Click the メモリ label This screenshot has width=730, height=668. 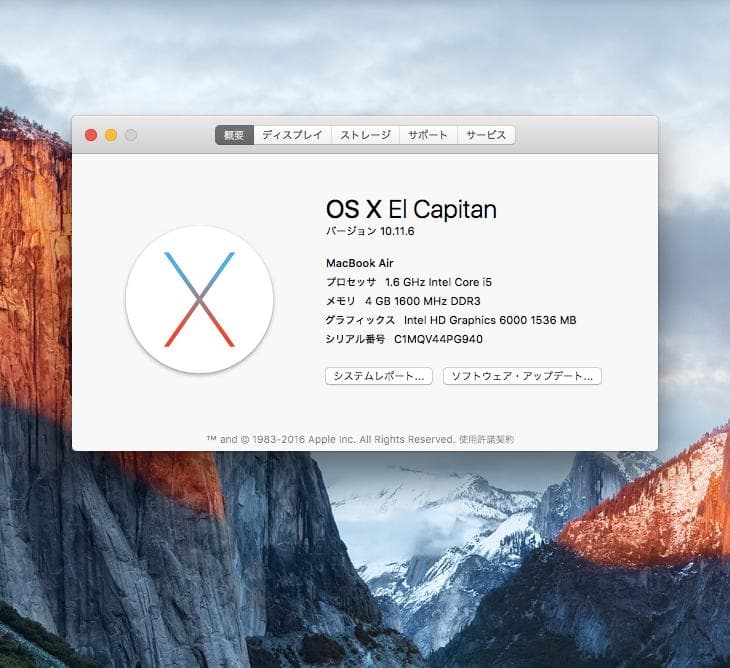(341, 301)
